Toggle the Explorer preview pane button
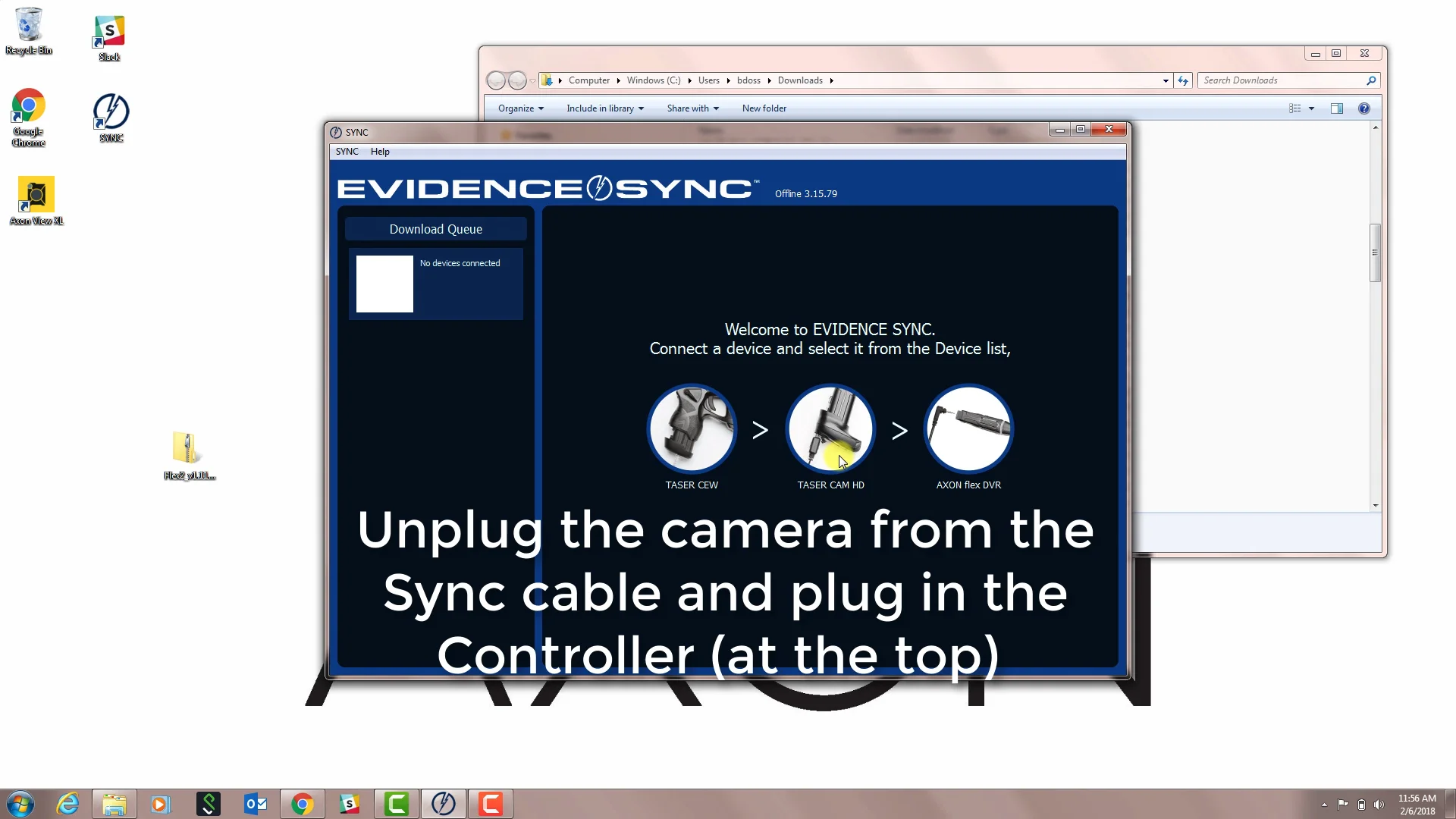This screenshot has width=1456, height=819. [1337, 108]
